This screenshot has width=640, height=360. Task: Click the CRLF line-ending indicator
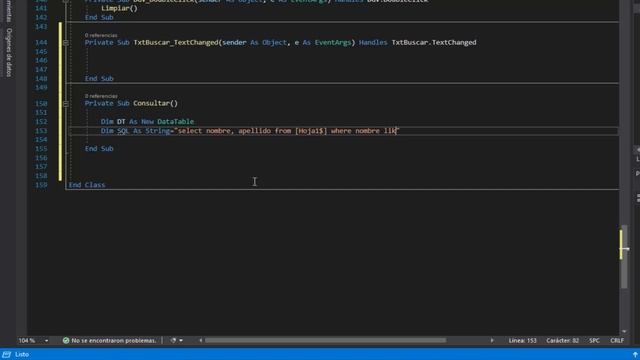pyautogui.click(x=617, y=340)
